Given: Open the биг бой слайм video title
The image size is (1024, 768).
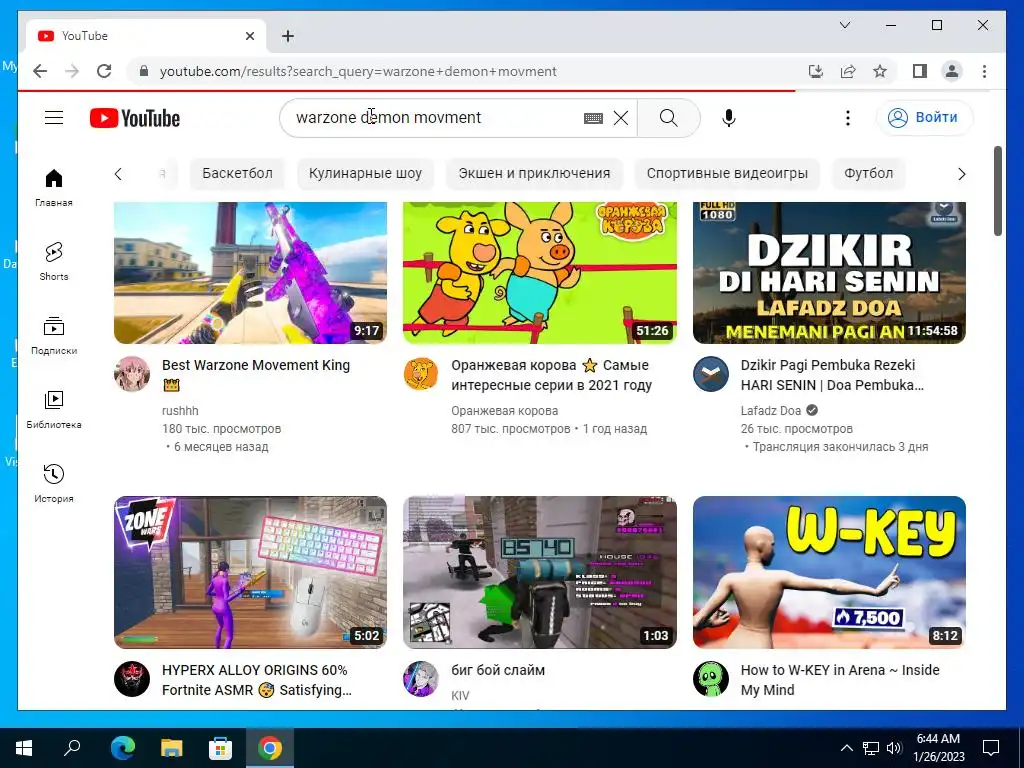Looking at the screenshot, I should click(498, 670).
